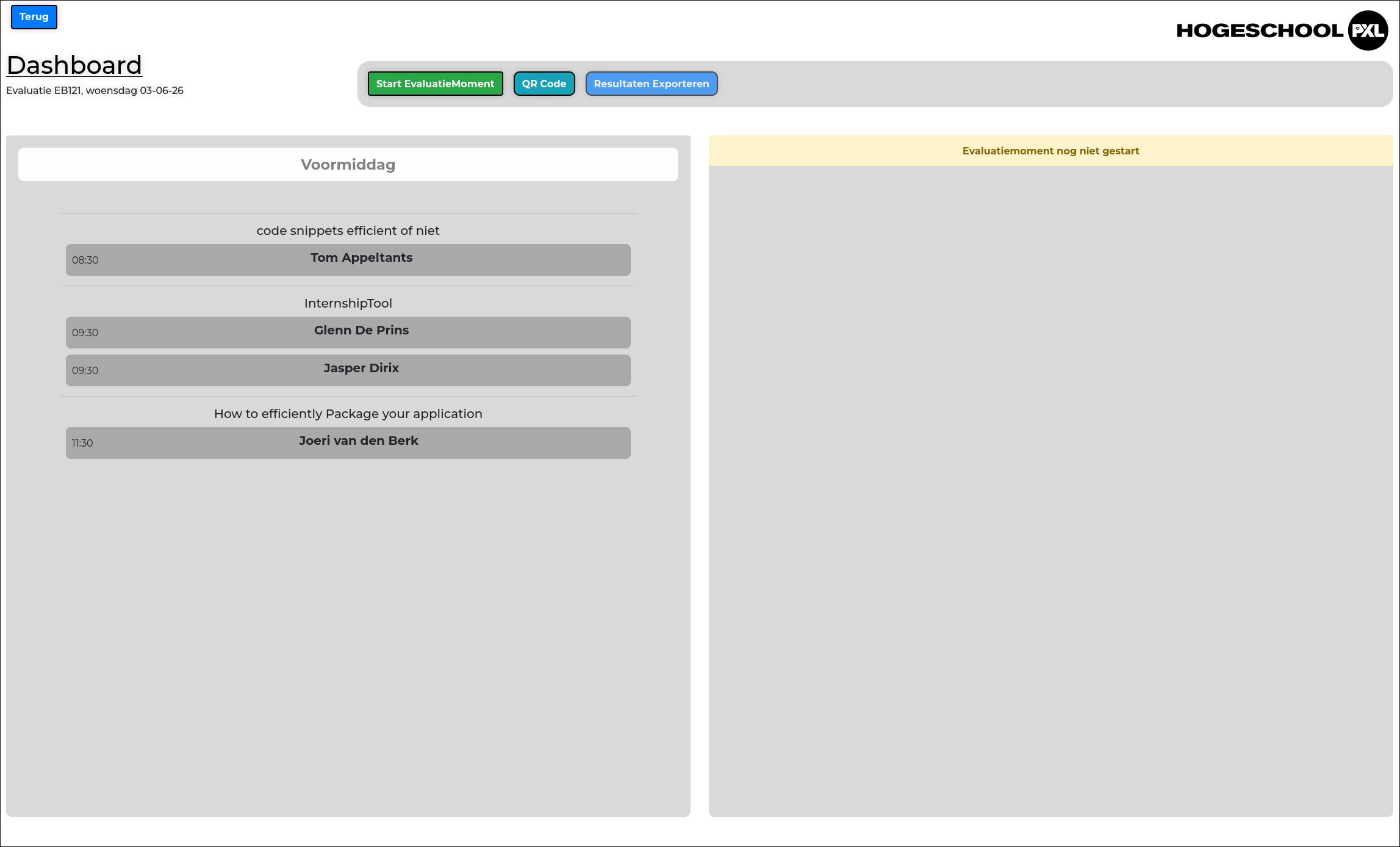Viewport: 1400px width, 847px height.
Task: Click the code snippets efficient of niet title
Action: click(x=348, y=231)
